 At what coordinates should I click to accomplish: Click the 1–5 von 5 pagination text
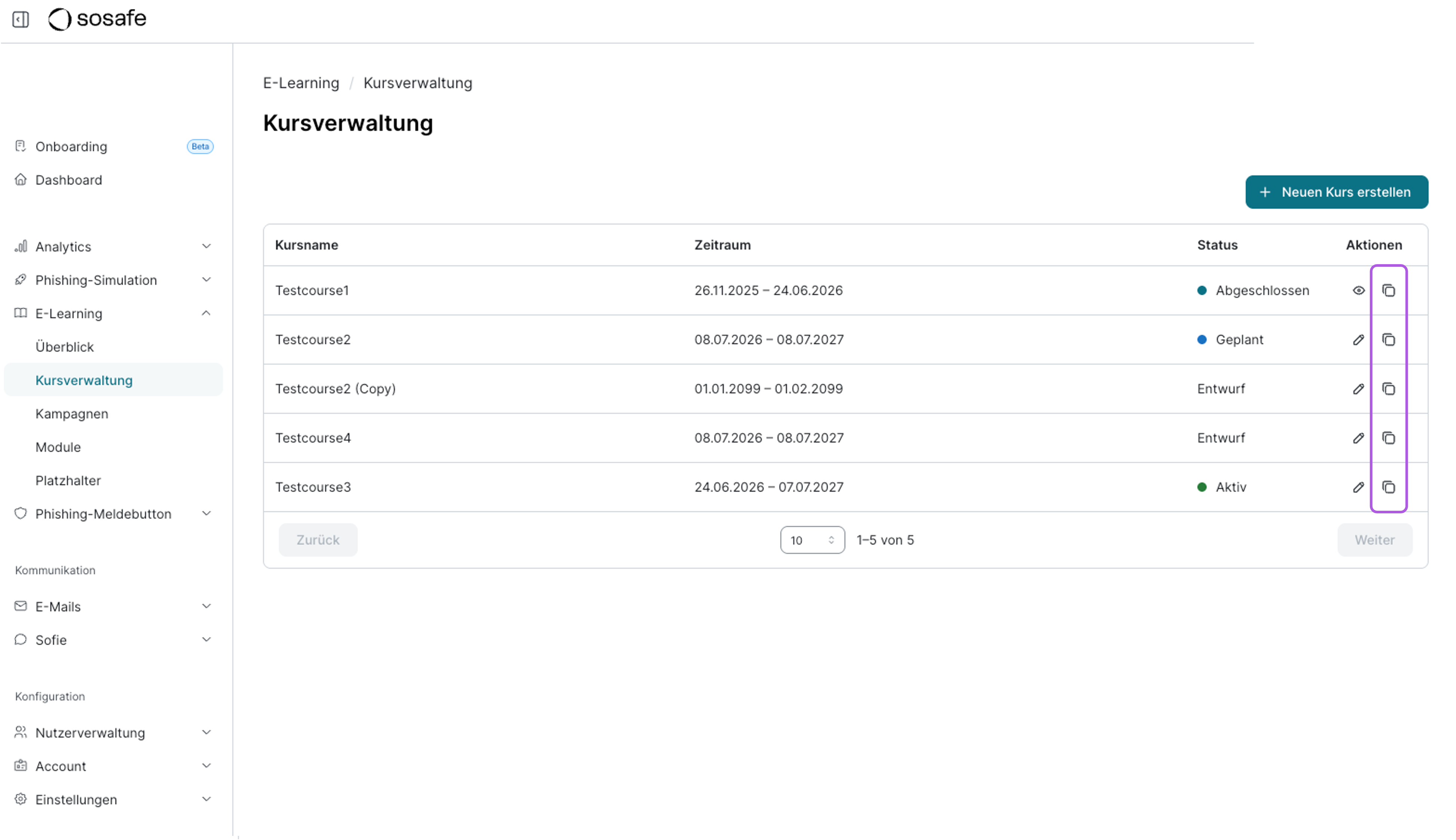coord(885,540)
